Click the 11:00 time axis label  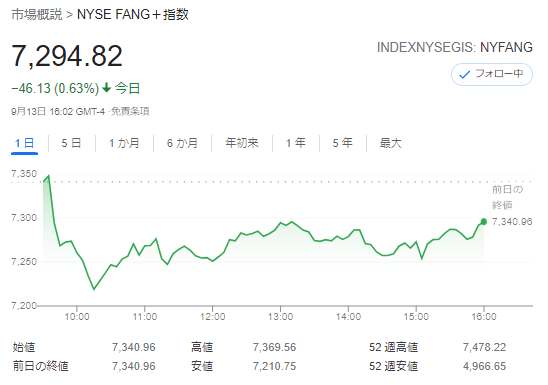click(145, 317)
